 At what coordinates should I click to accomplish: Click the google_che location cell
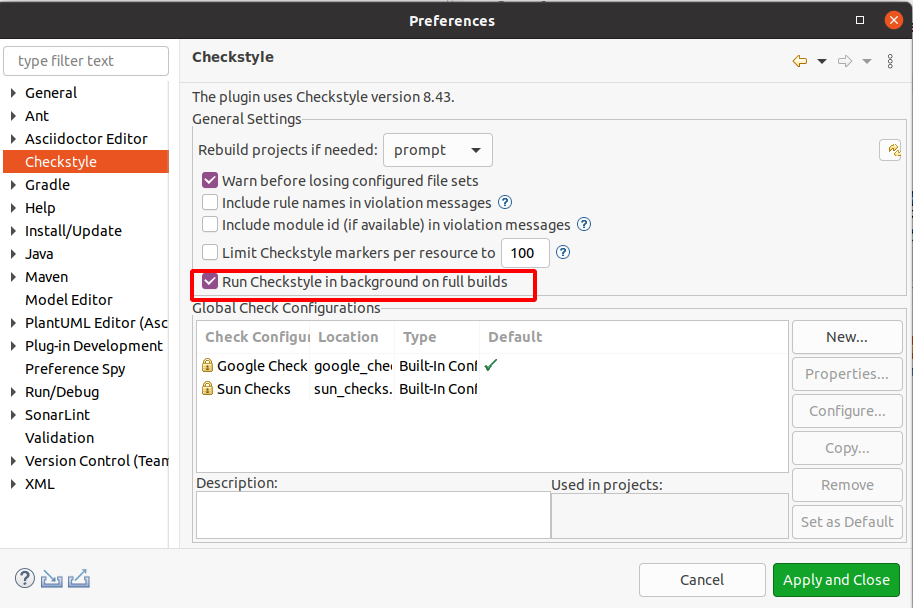click(x=352, y=366)
